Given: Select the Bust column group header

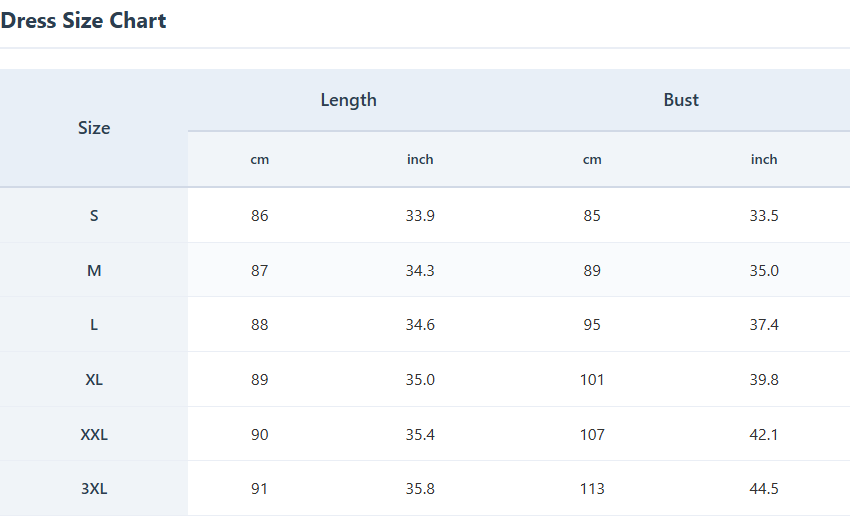Looking at the screenshot, I should click(681, 100).
